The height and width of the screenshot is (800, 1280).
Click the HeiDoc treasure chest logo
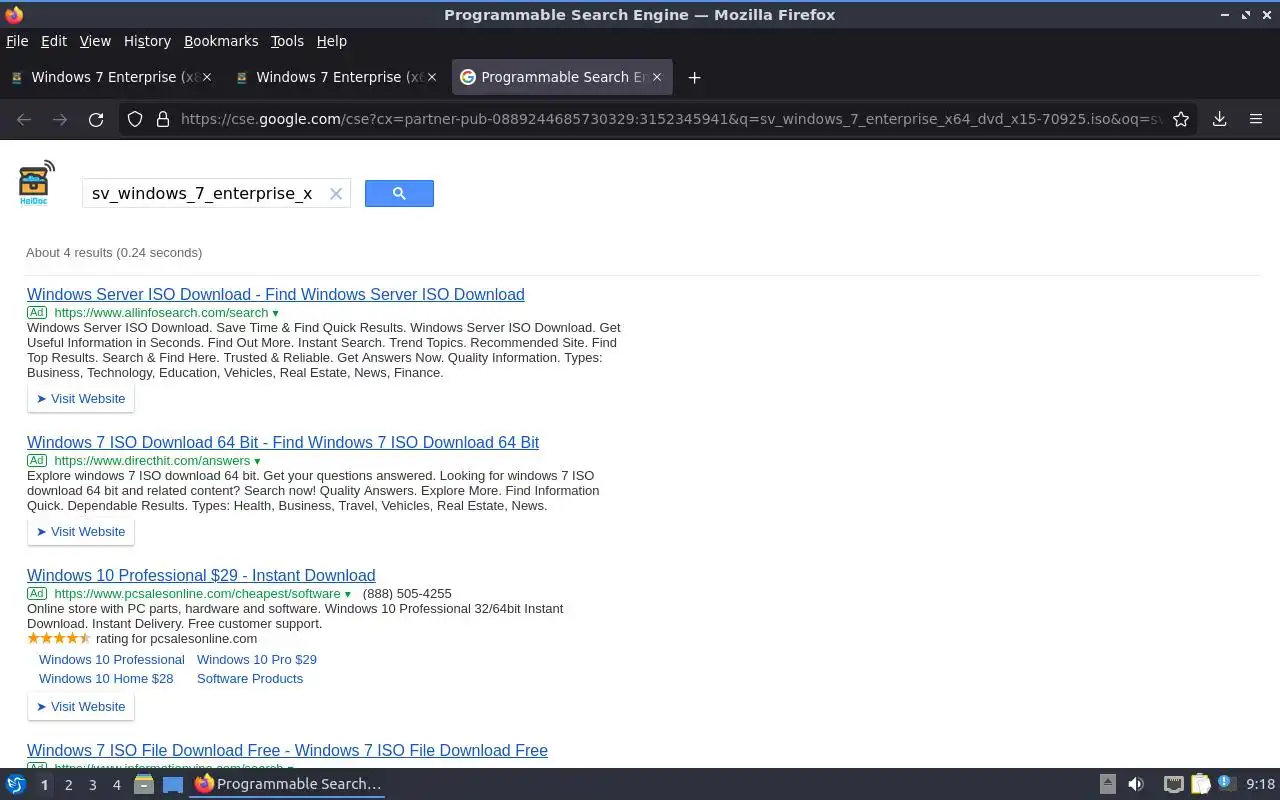(36, 183)
